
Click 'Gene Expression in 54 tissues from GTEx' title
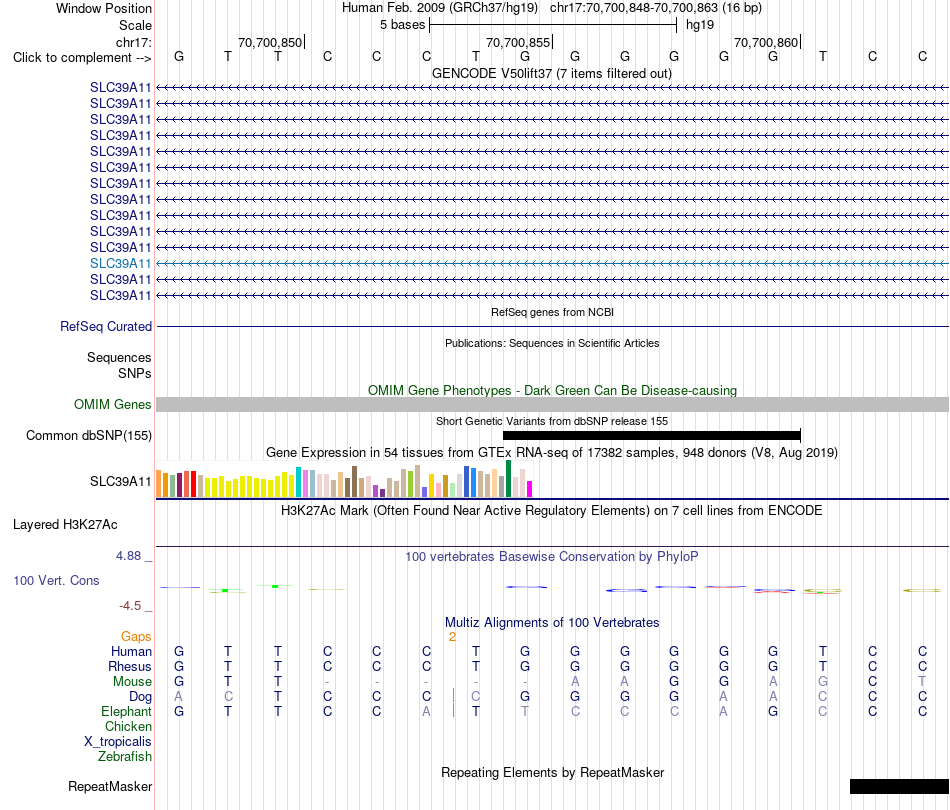point(552,453)
